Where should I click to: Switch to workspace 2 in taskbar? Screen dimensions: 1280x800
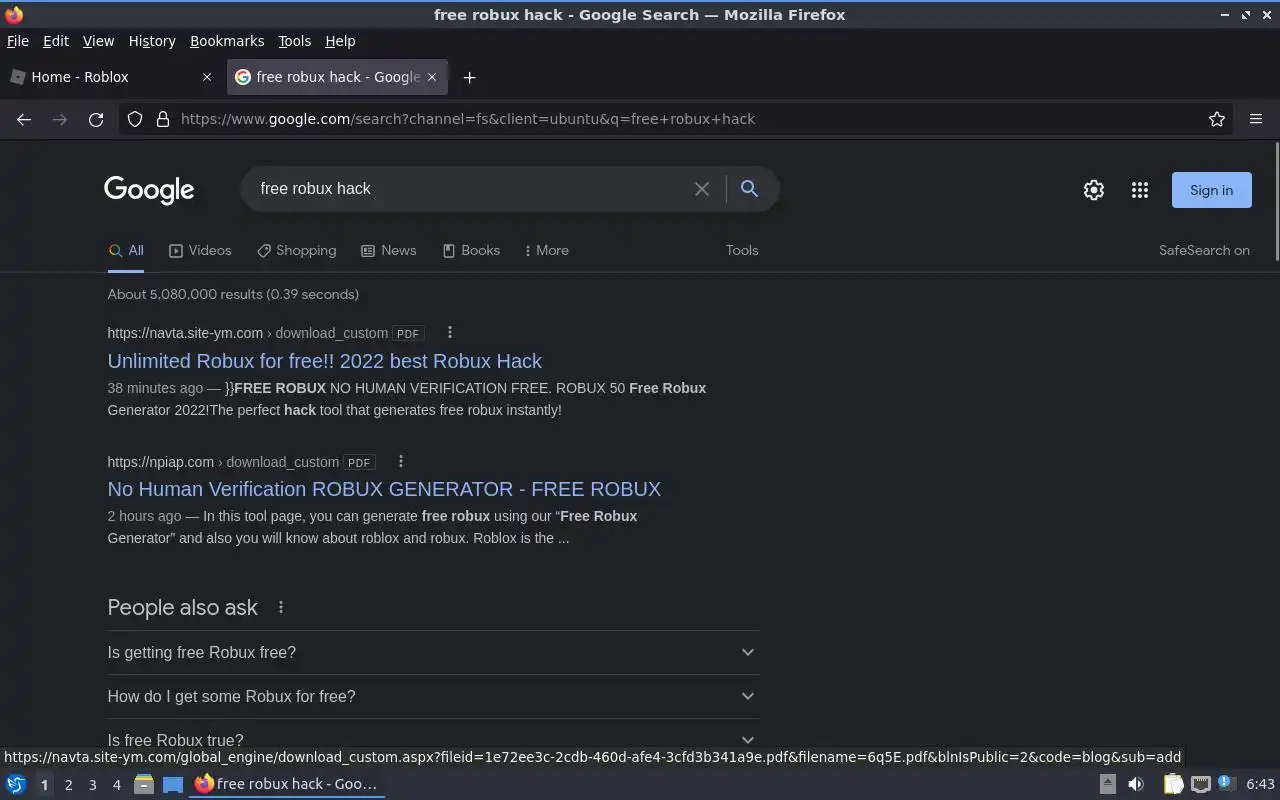coord(68,785)
